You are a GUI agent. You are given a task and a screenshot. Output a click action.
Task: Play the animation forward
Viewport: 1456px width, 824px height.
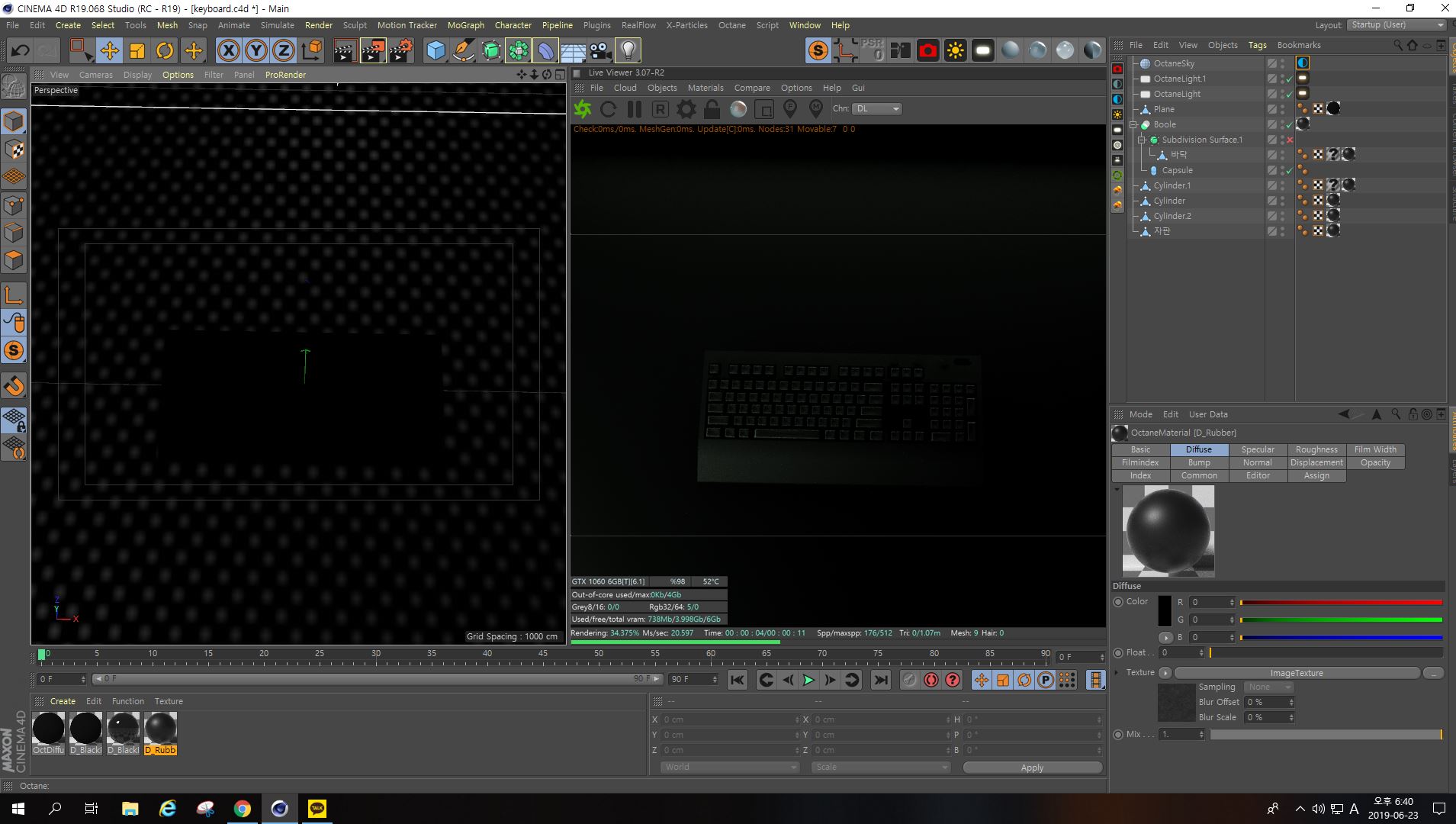pyautogui.click(x=808, y=680)
